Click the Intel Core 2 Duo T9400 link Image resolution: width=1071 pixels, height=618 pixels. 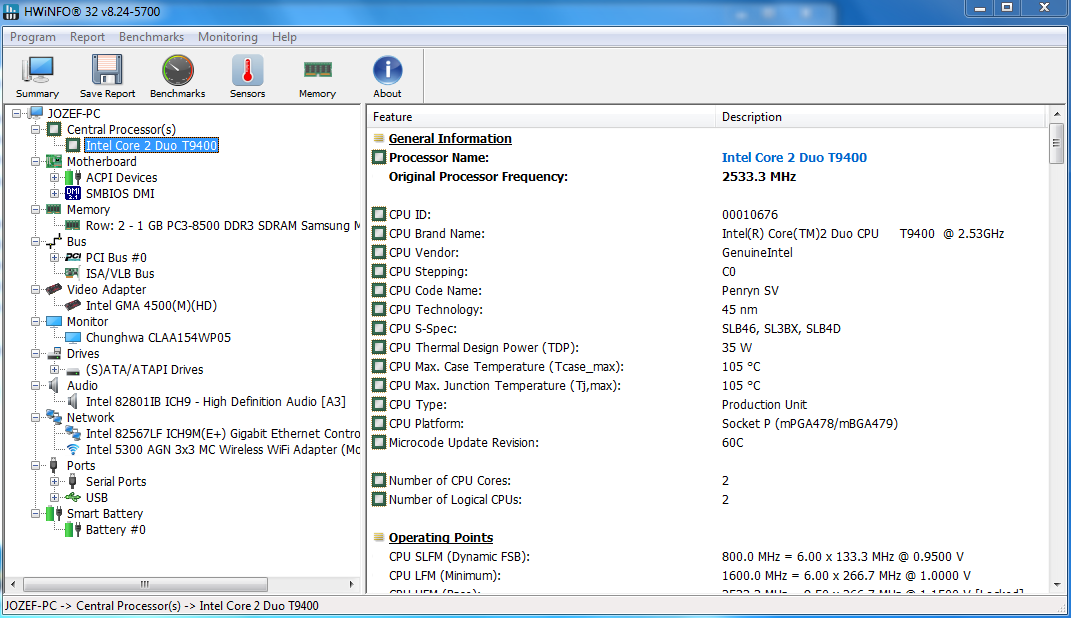click(x=794, y=158)
